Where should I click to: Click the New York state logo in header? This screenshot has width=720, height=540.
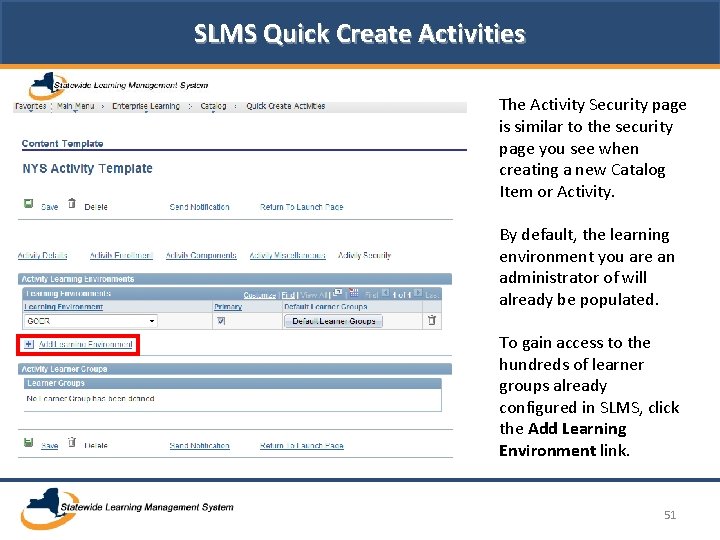[48, 85]
